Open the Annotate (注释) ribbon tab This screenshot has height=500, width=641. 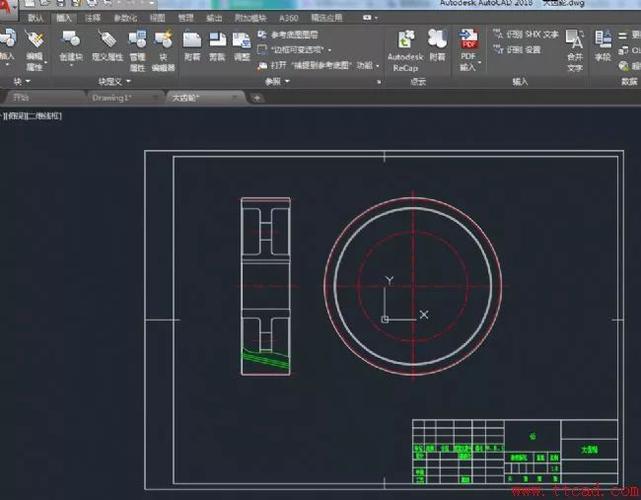click(x=92, y=18)
